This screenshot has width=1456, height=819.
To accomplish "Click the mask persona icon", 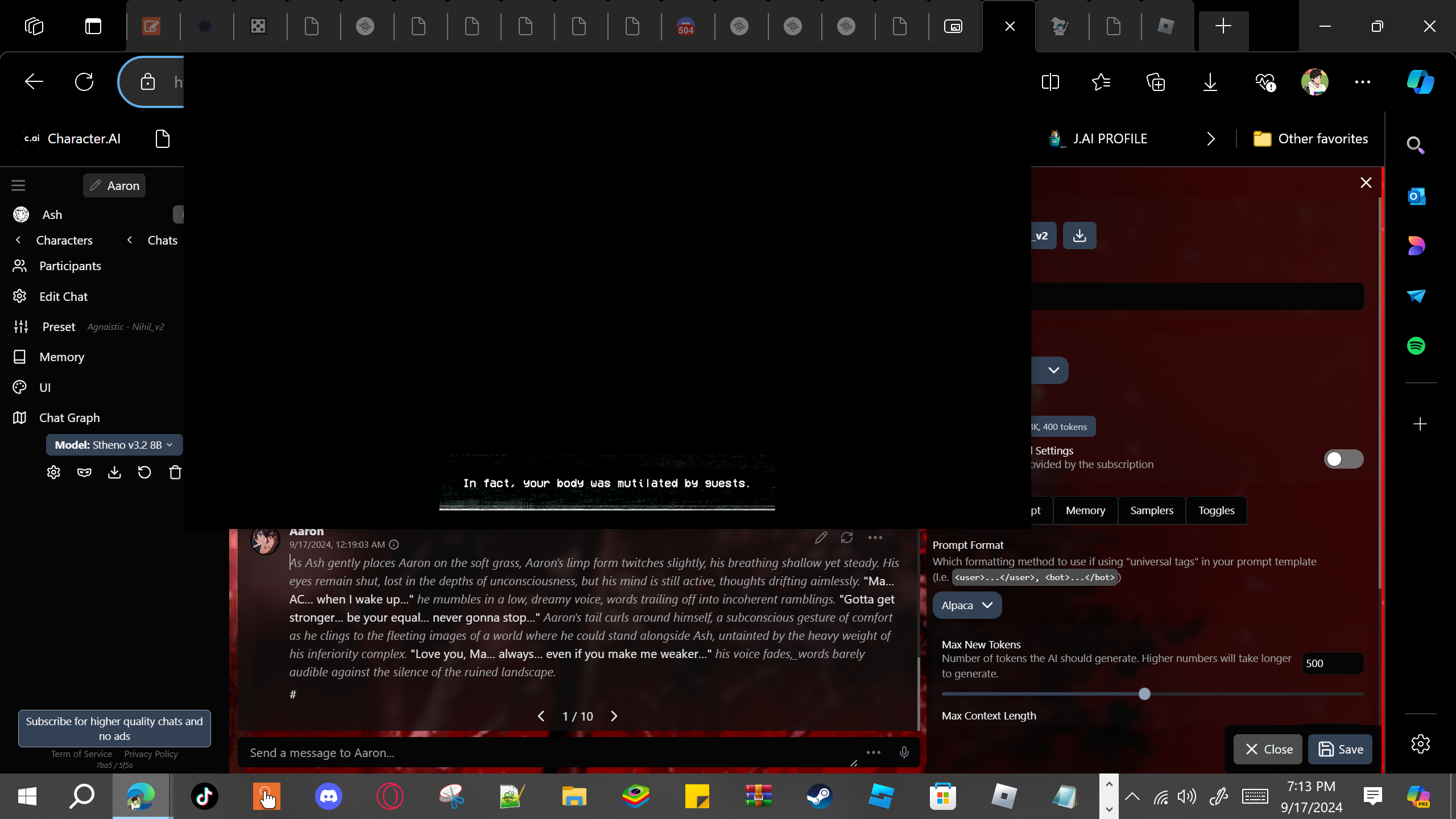I will 84,473.
